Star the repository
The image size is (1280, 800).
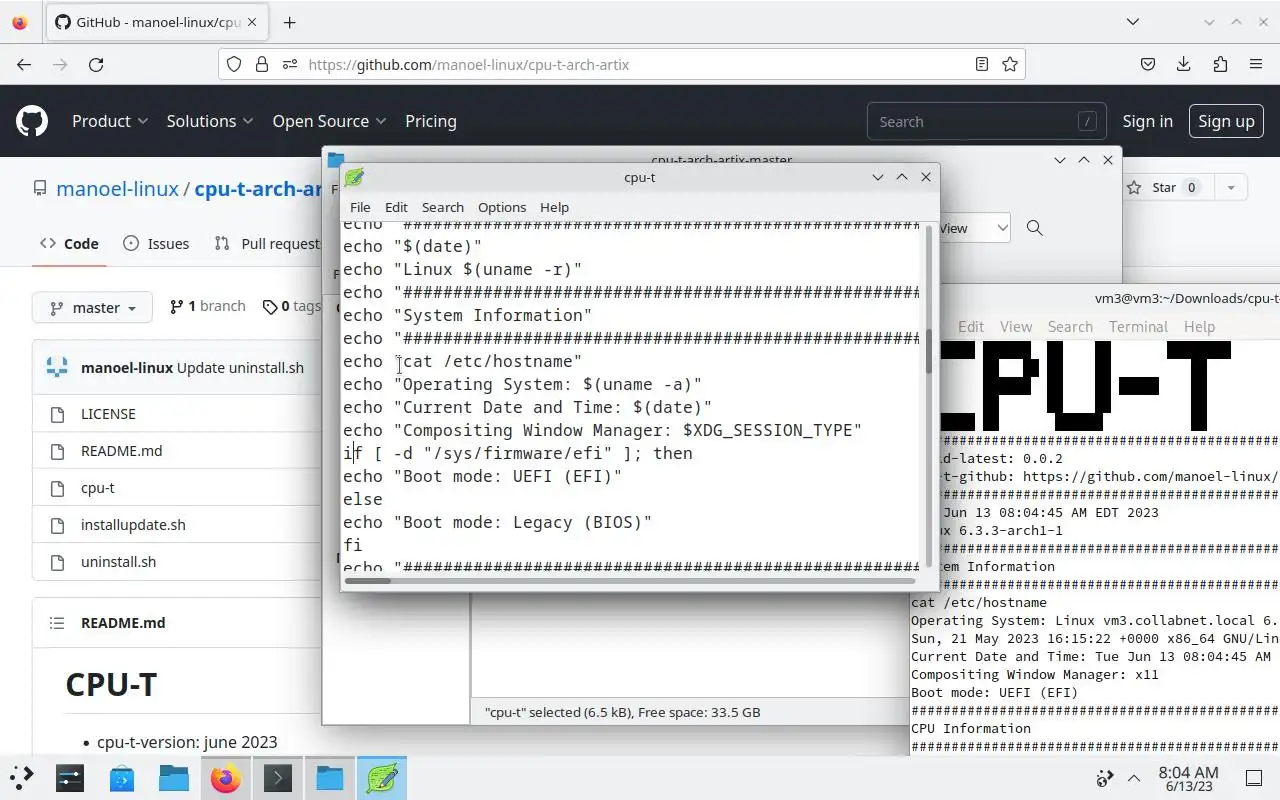[1162, 187]
